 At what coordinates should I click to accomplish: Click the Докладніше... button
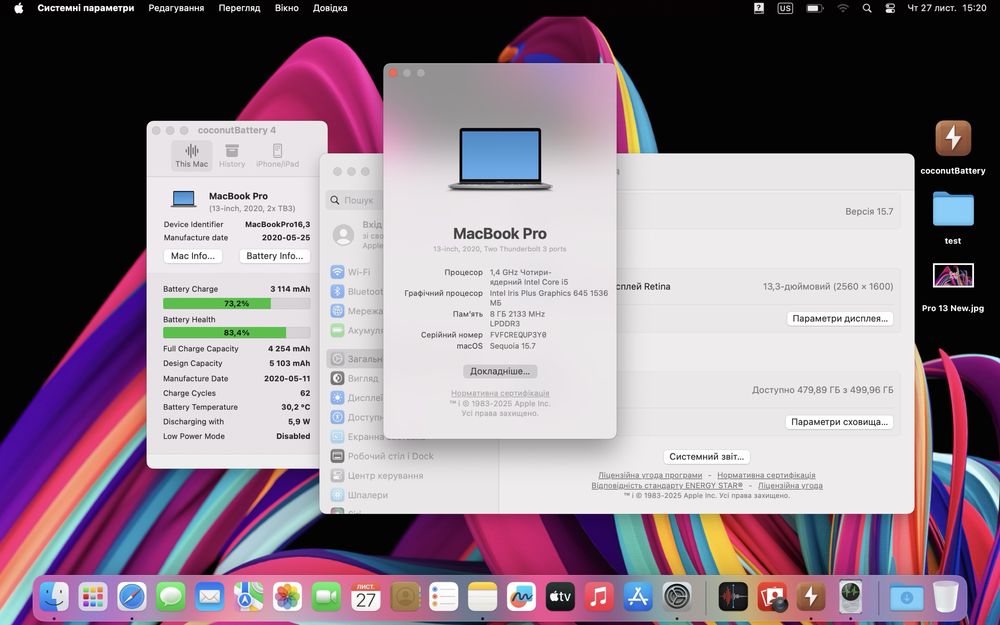click(x=500, y=371)
